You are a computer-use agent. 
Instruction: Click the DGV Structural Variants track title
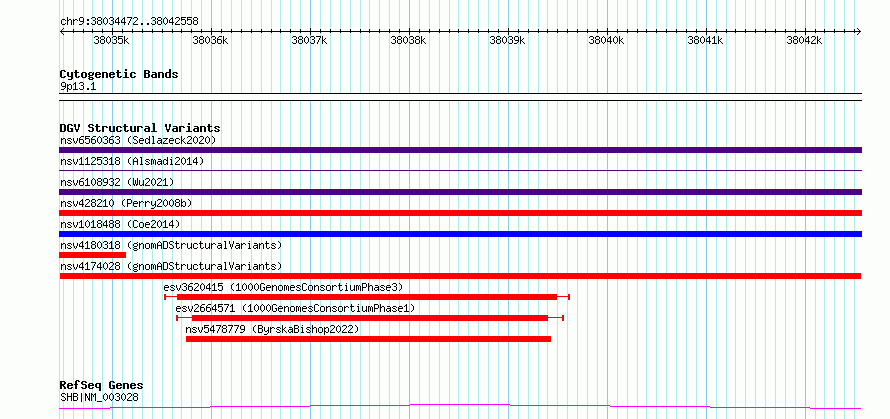tap(140, 128)
